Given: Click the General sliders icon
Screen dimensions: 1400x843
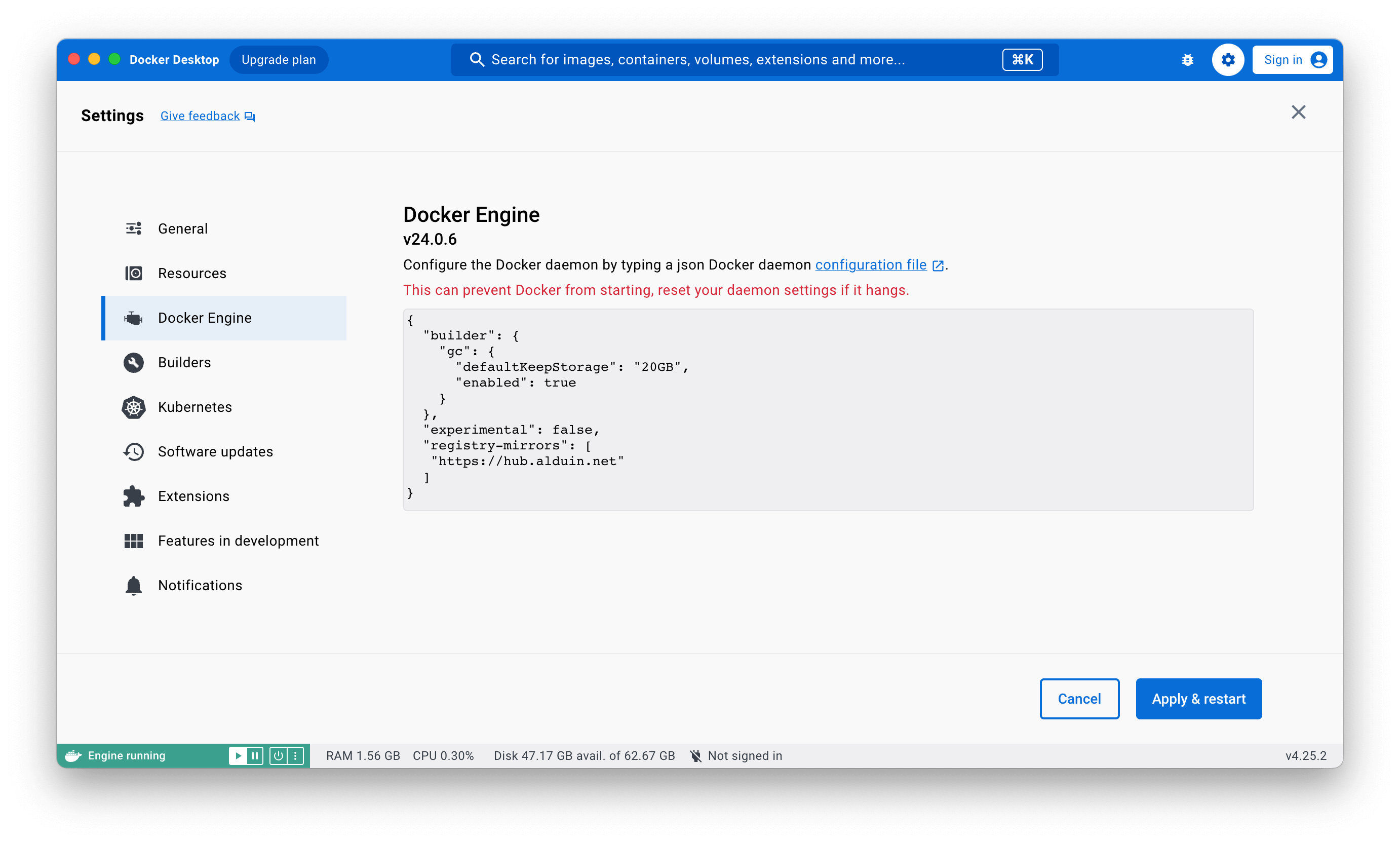Looking at the screenshot, I should [x=134, y=228].
